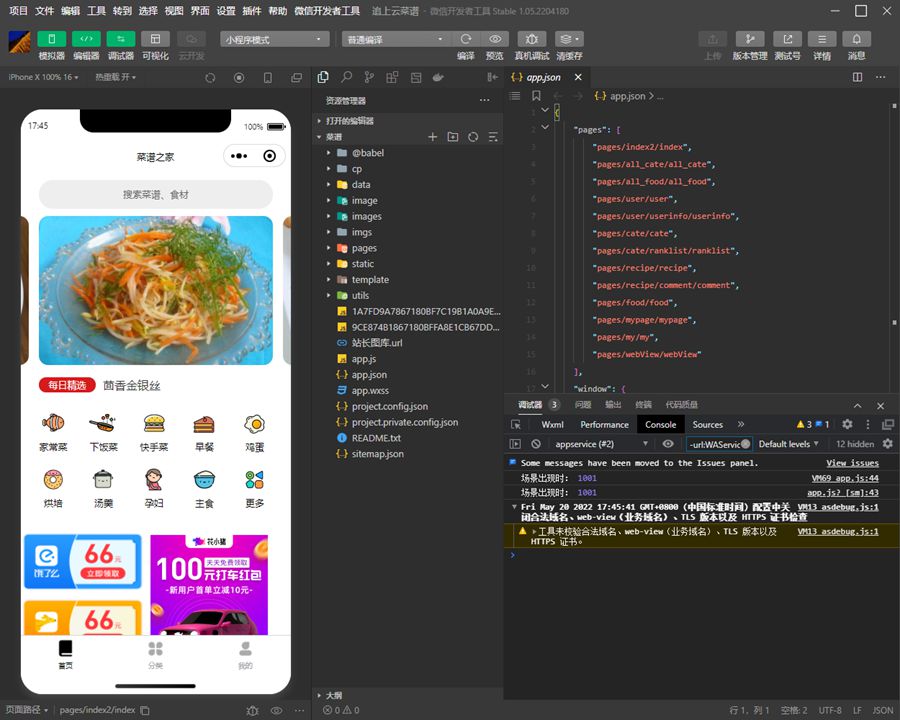Click the 搜索菜谱、食材 search field

click(x=156, y=194)
